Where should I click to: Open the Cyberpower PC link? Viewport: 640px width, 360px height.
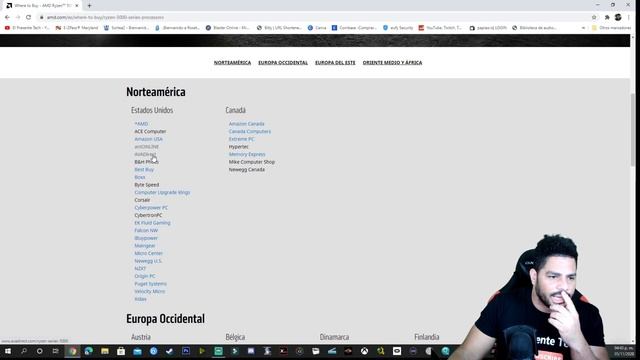click(151, 208)
